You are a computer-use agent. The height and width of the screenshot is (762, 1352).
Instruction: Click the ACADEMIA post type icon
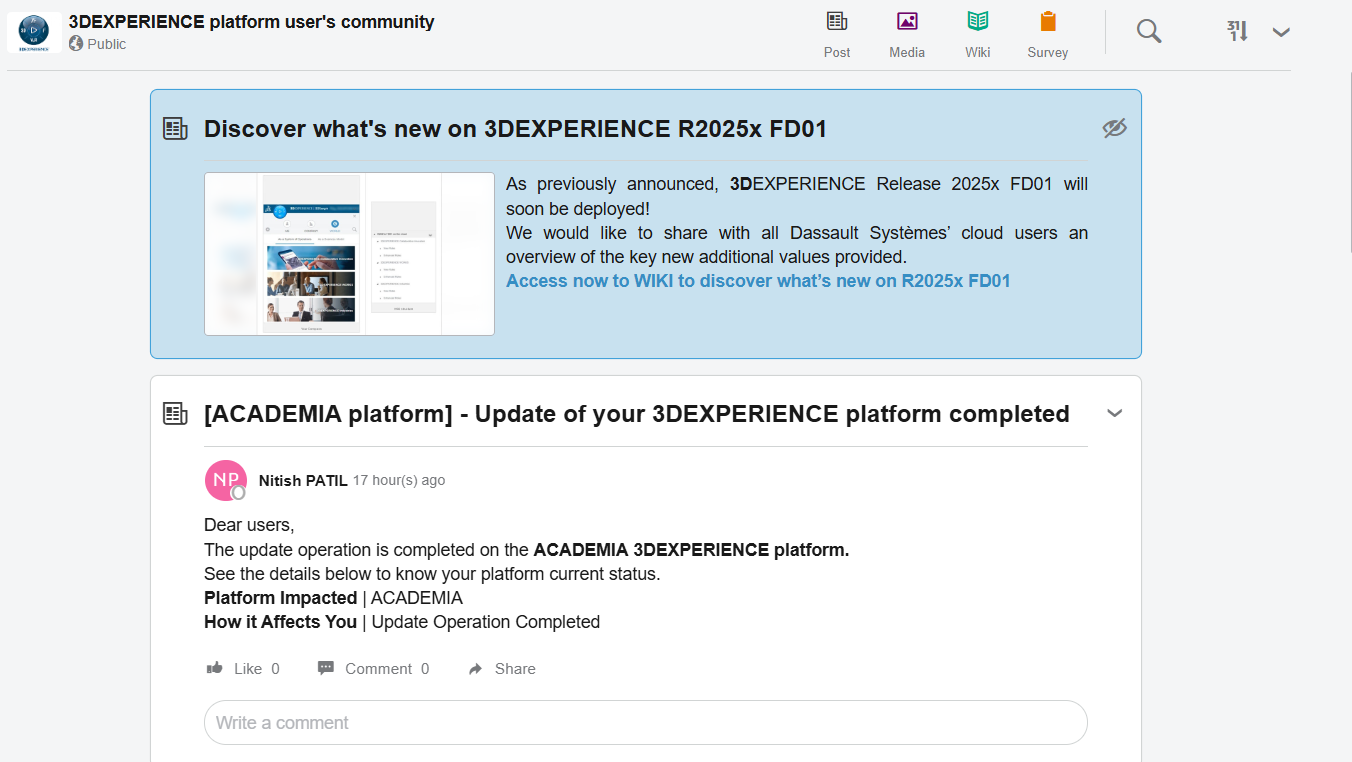tap(175, 414)
